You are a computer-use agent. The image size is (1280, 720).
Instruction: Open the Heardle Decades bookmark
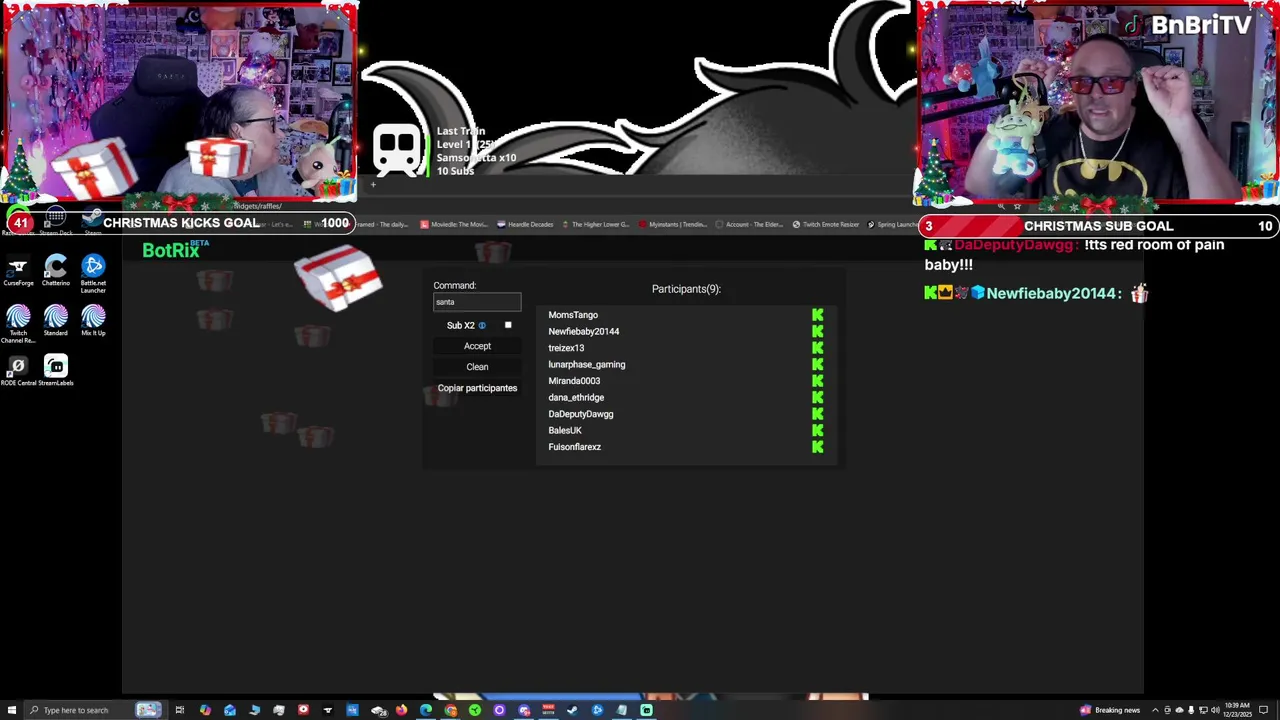526,224
